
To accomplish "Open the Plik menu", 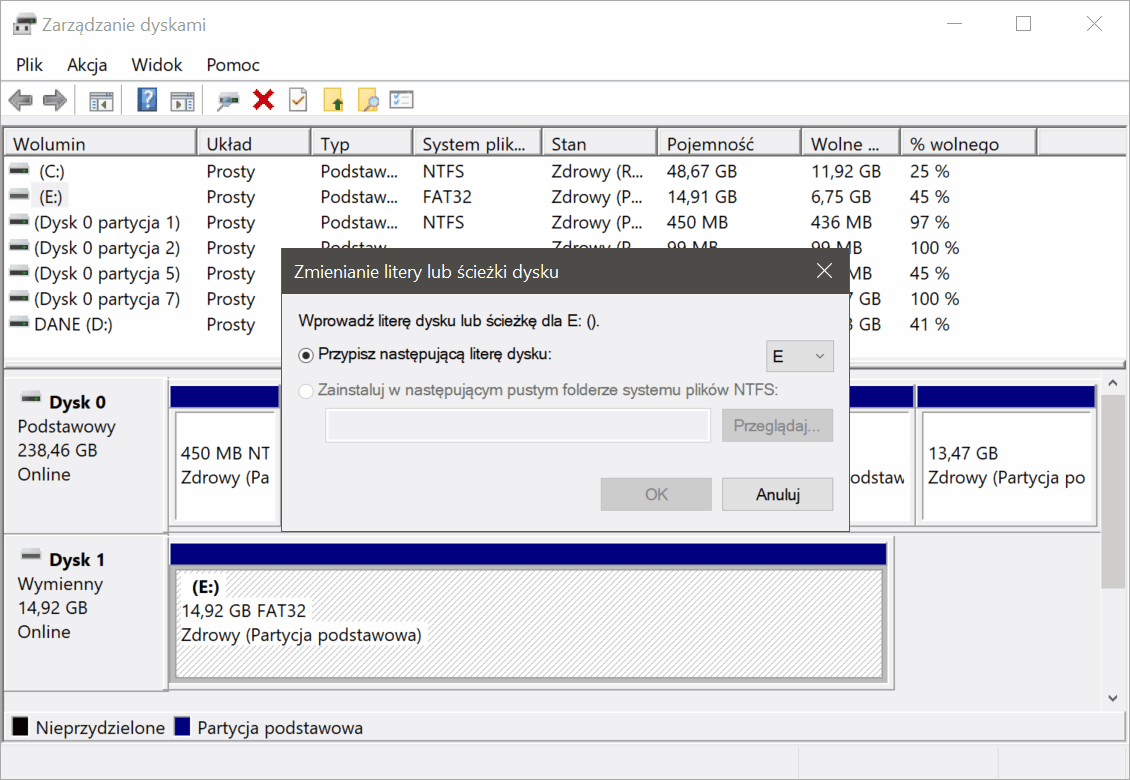I will 30,65.
